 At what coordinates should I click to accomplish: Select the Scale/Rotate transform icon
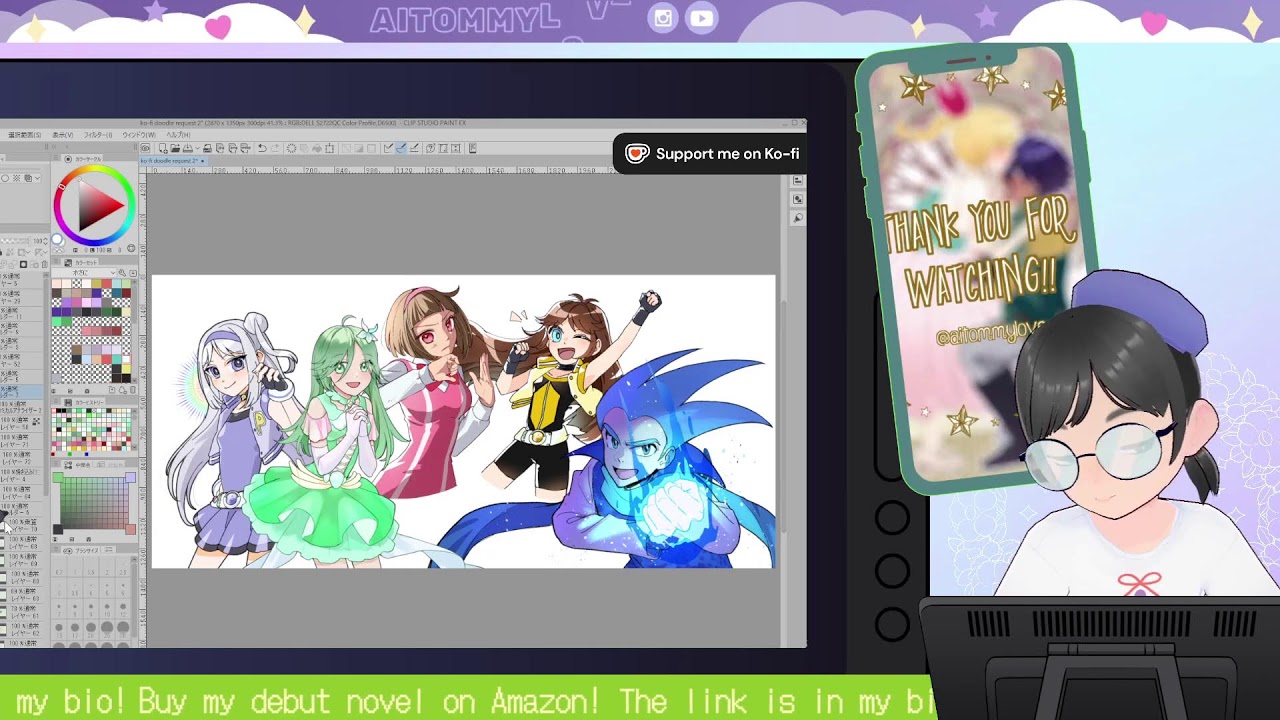330,148
